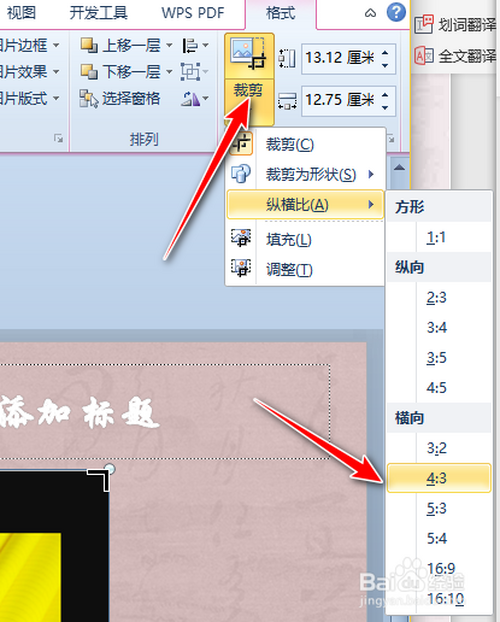Expand the picture layout dropdown arrow
Viewport: 500px width, 622px height.
point(56,98)
